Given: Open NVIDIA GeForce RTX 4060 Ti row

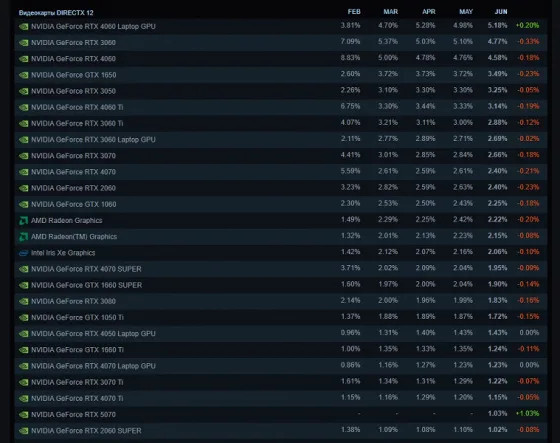Looking at the screenshot, I should (x=281, y=107).
